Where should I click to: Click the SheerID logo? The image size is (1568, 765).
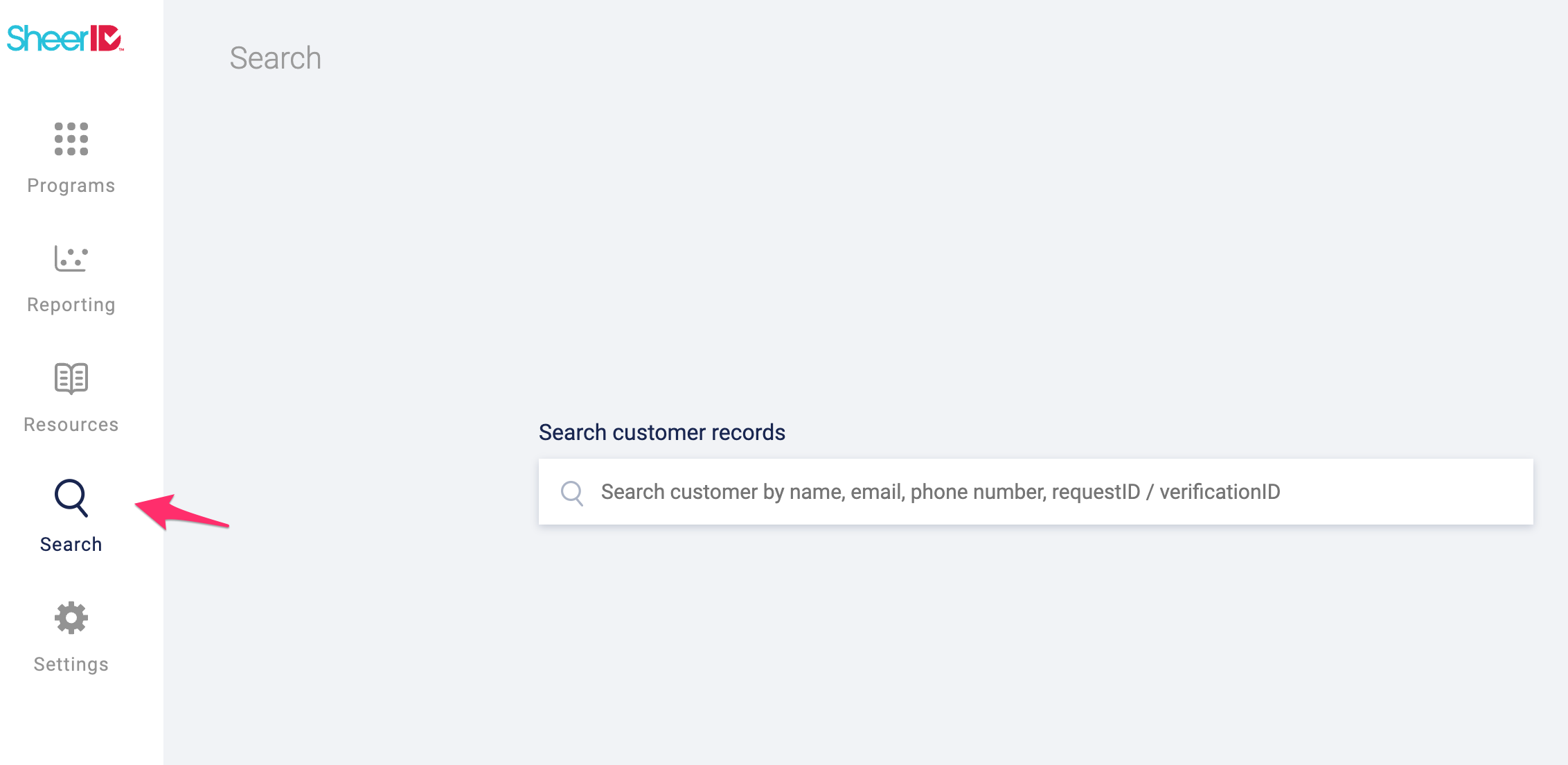pyautogui.click(x=65, y=38)
